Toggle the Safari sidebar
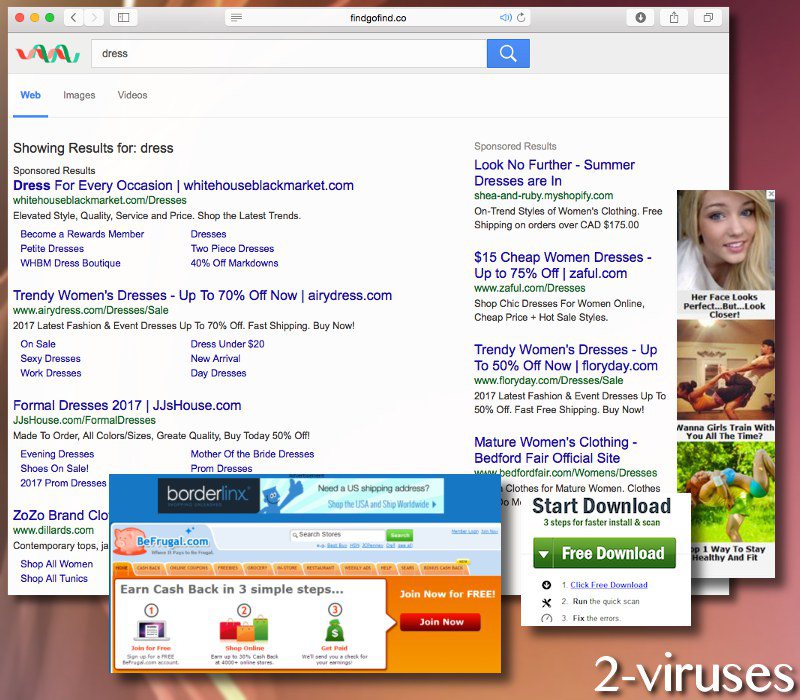Viewport: 800px width, 700px height. point(122,17)
